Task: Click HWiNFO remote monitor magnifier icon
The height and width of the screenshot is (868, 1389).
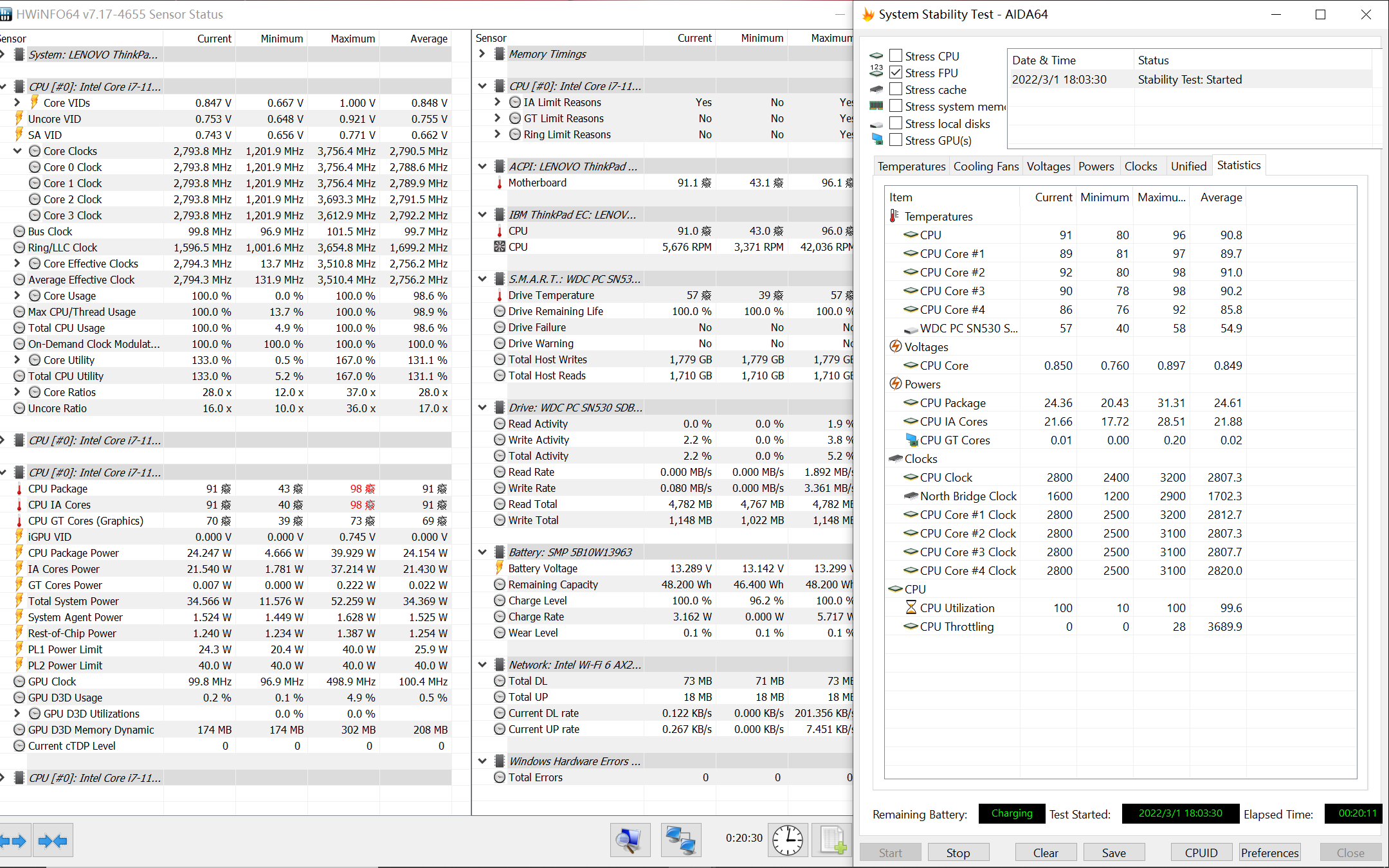Action: pyautogui.click(x=630, y=840)
